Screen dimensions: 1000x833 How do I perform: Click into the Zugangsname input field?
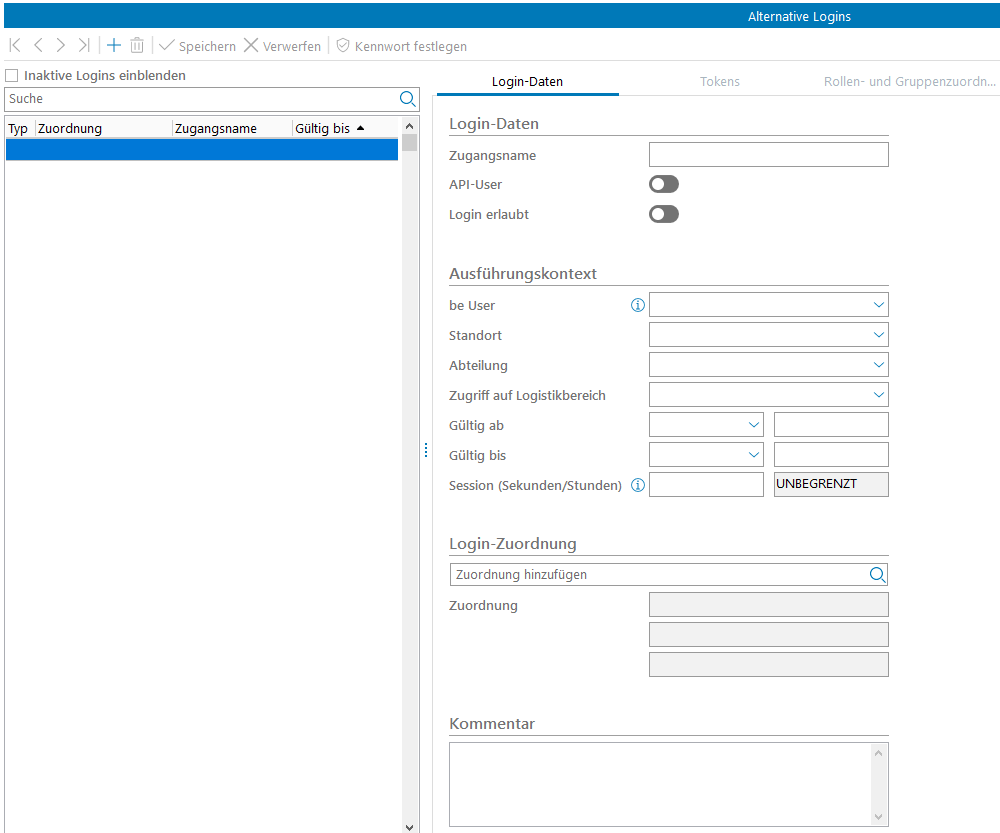click(x=768, y=154)
